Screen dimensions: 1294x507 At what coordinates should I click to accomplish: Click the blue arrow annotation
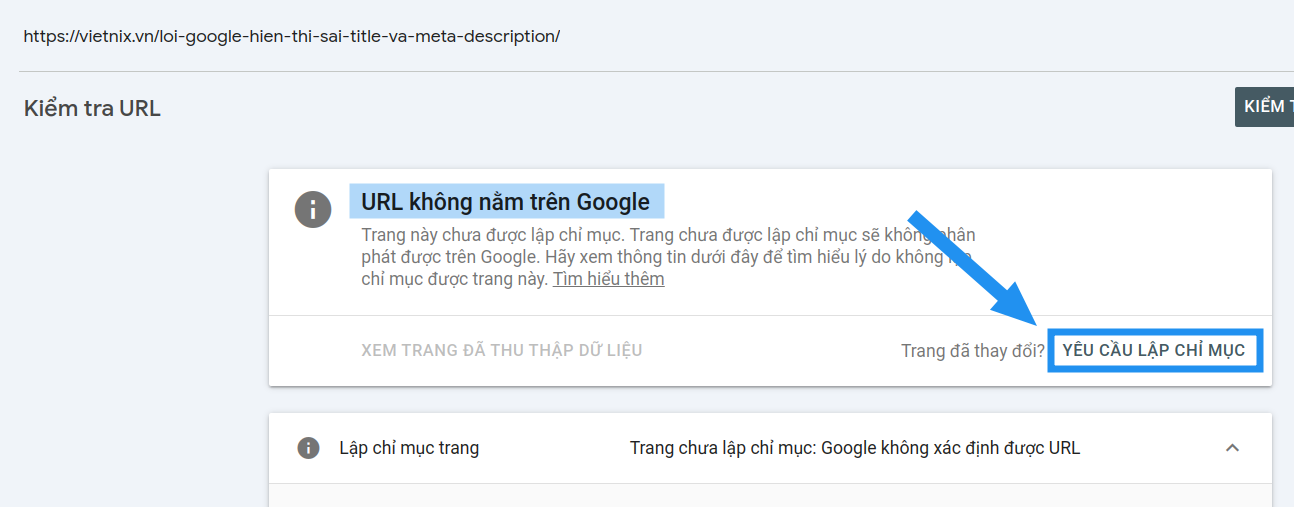coord(975,270)
